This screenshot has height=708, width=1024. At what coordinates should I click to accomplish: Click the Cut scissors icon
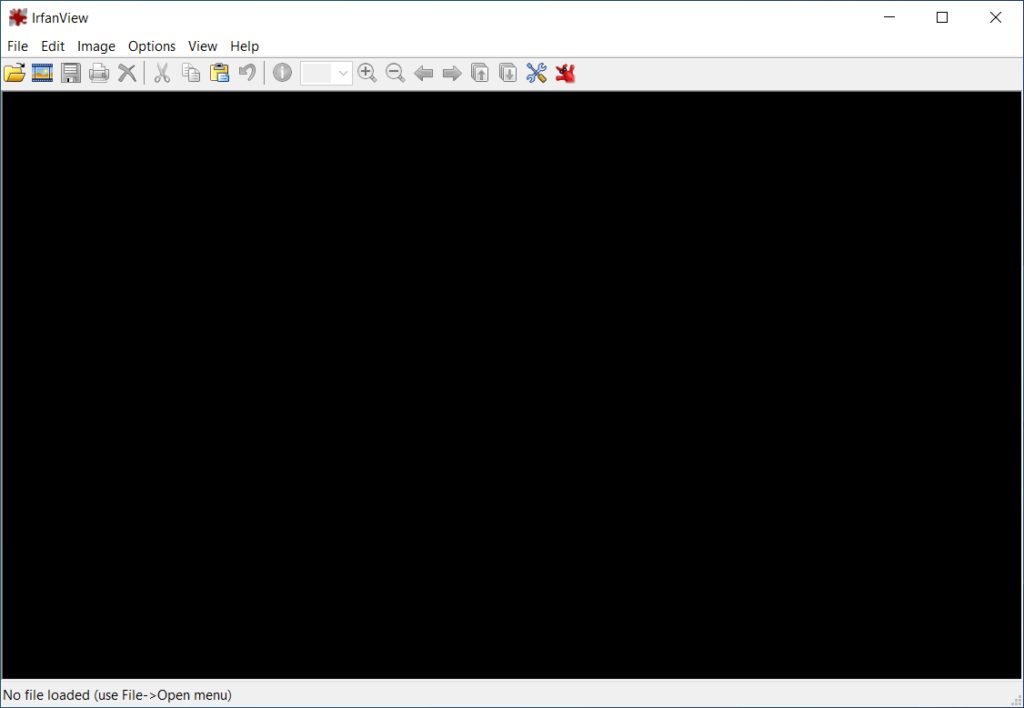162,72
